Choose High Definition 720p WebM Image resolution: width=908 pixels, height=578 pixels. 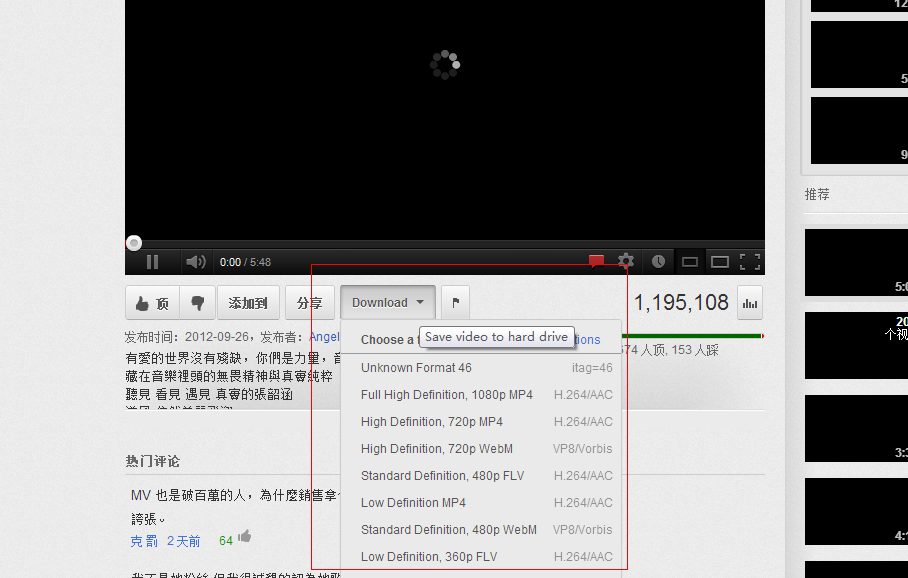click(x=481, y=449)
